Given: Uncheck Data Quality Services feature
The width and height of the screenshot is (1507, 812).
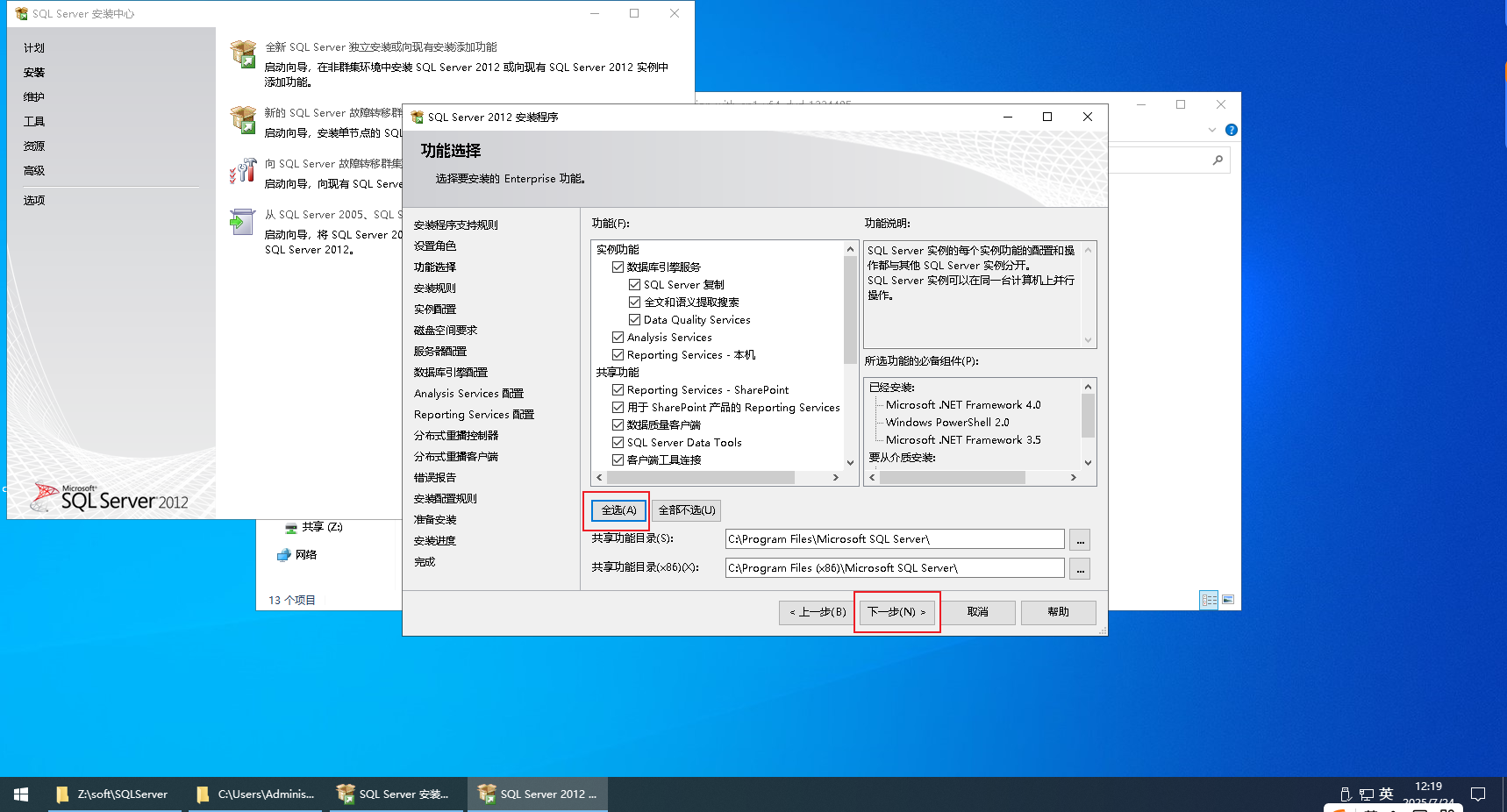Looking at the screenshot, I should tap(634, 320).
